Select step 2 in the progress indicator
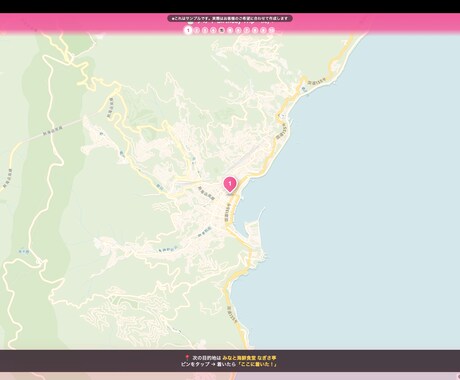This screenshot has width=460, height=380. [197, 30]
